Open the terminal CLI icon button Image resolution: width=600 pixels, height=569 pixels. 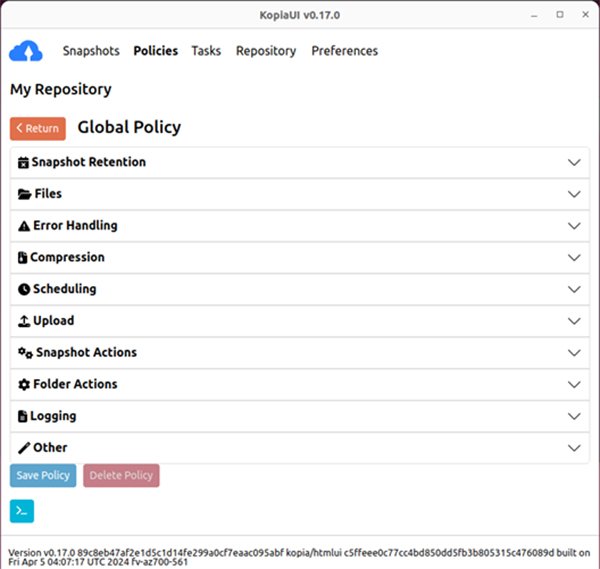click(x=22, y=510)
